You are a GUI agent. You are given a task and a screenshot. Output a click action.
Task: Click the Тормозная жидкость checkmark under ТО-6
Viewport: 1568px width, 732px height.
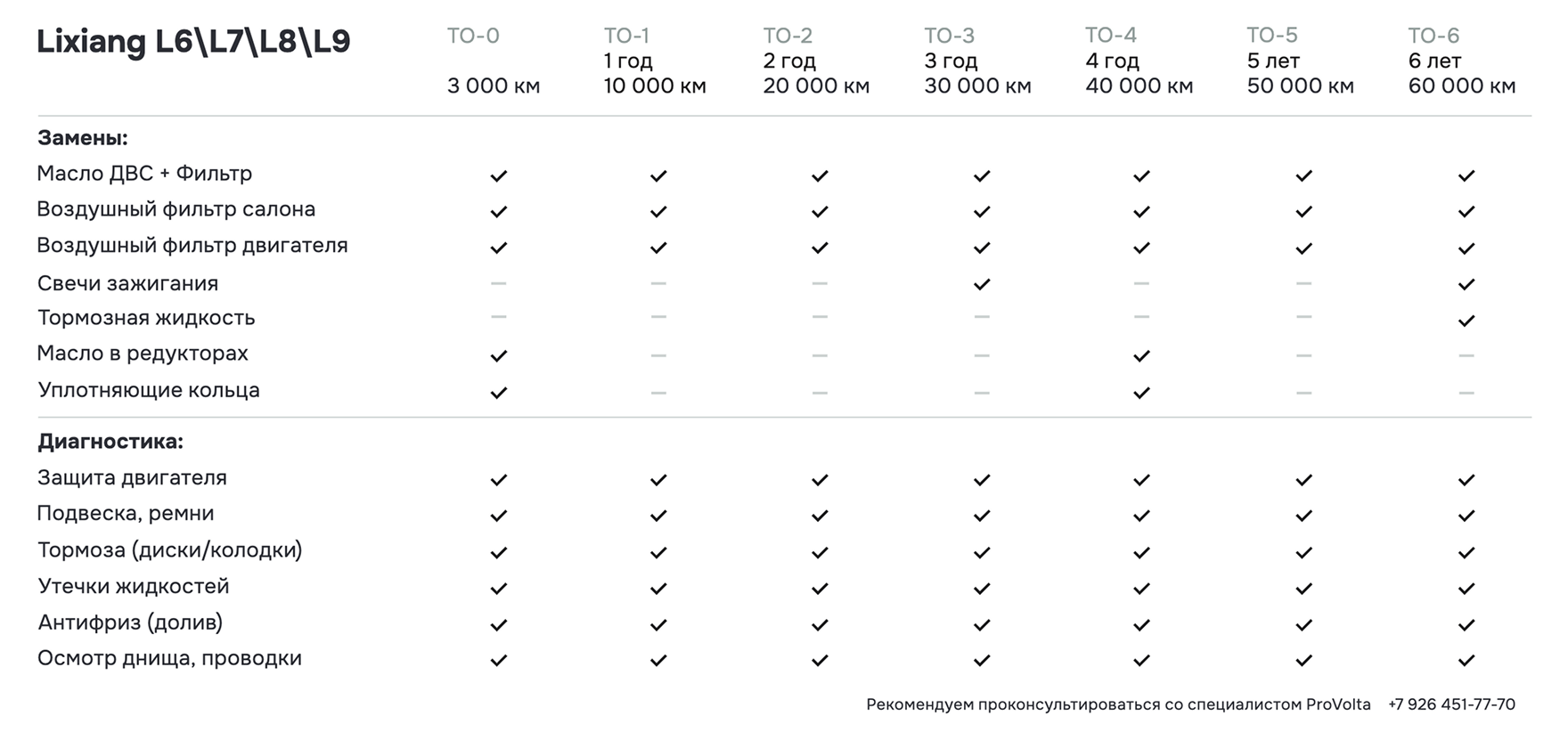1466,321
